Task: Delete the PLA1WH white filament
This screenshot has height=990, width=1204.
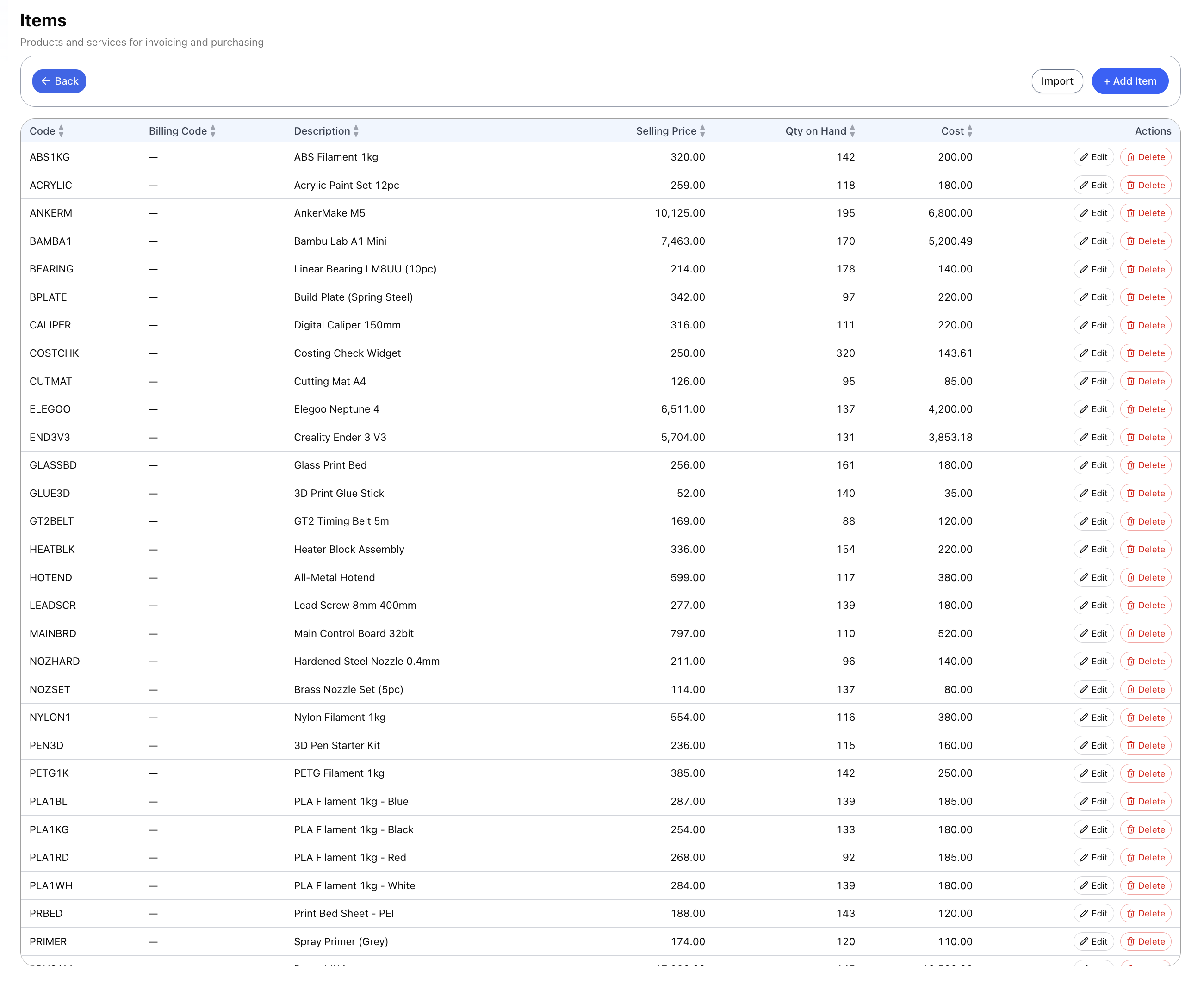Action: pyautogui.click(x=1145, y=885)
